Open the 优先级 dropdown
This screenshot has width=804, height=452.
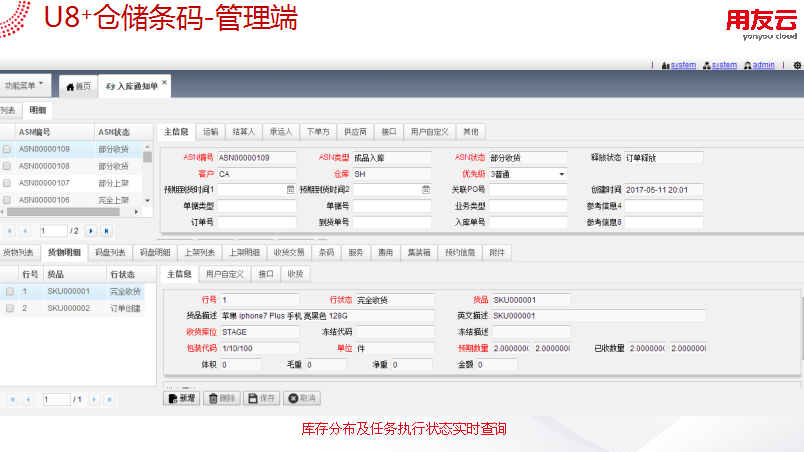[561, 174]
